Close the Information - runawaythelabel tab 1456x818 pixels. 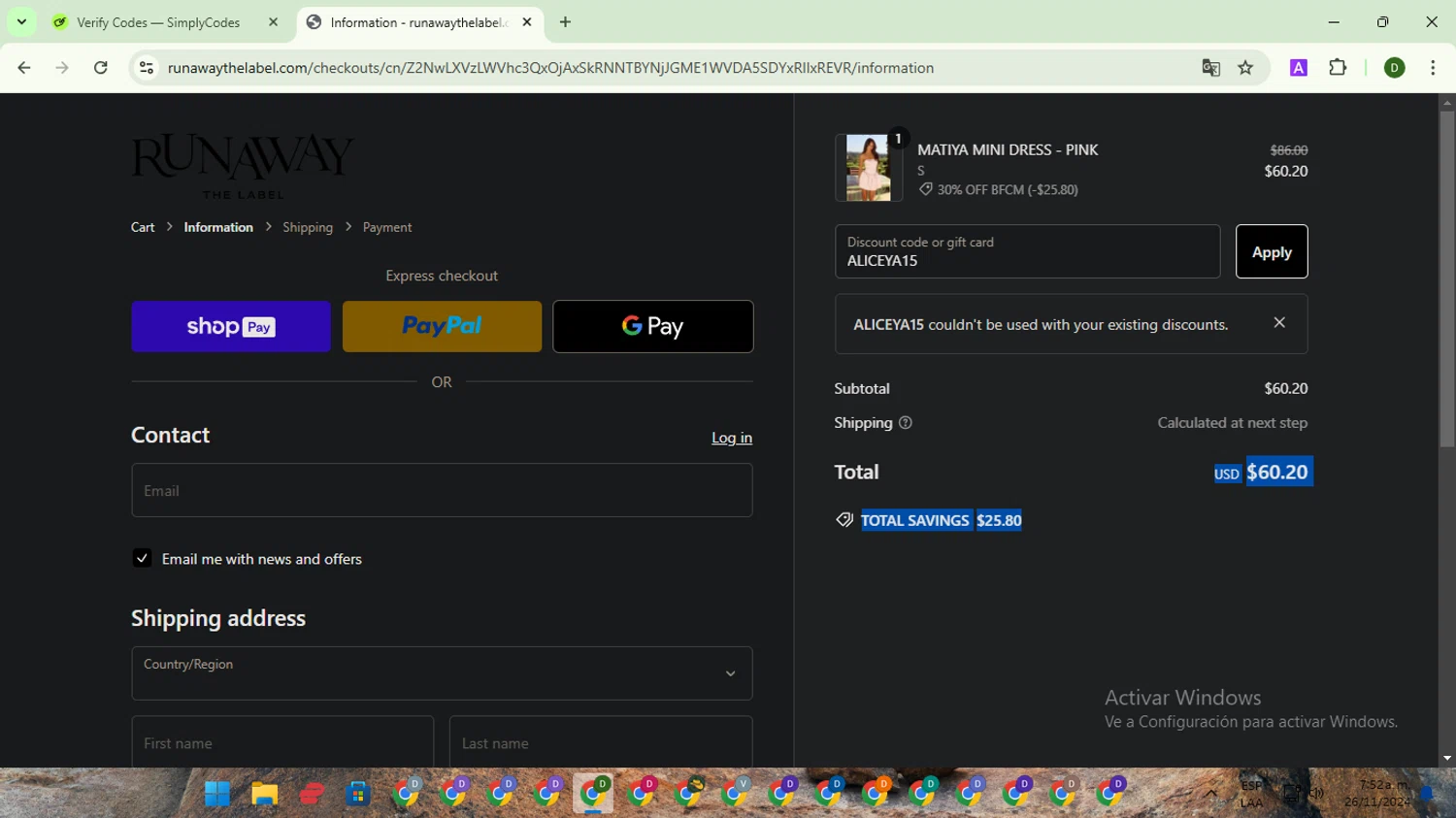(527, 21)
